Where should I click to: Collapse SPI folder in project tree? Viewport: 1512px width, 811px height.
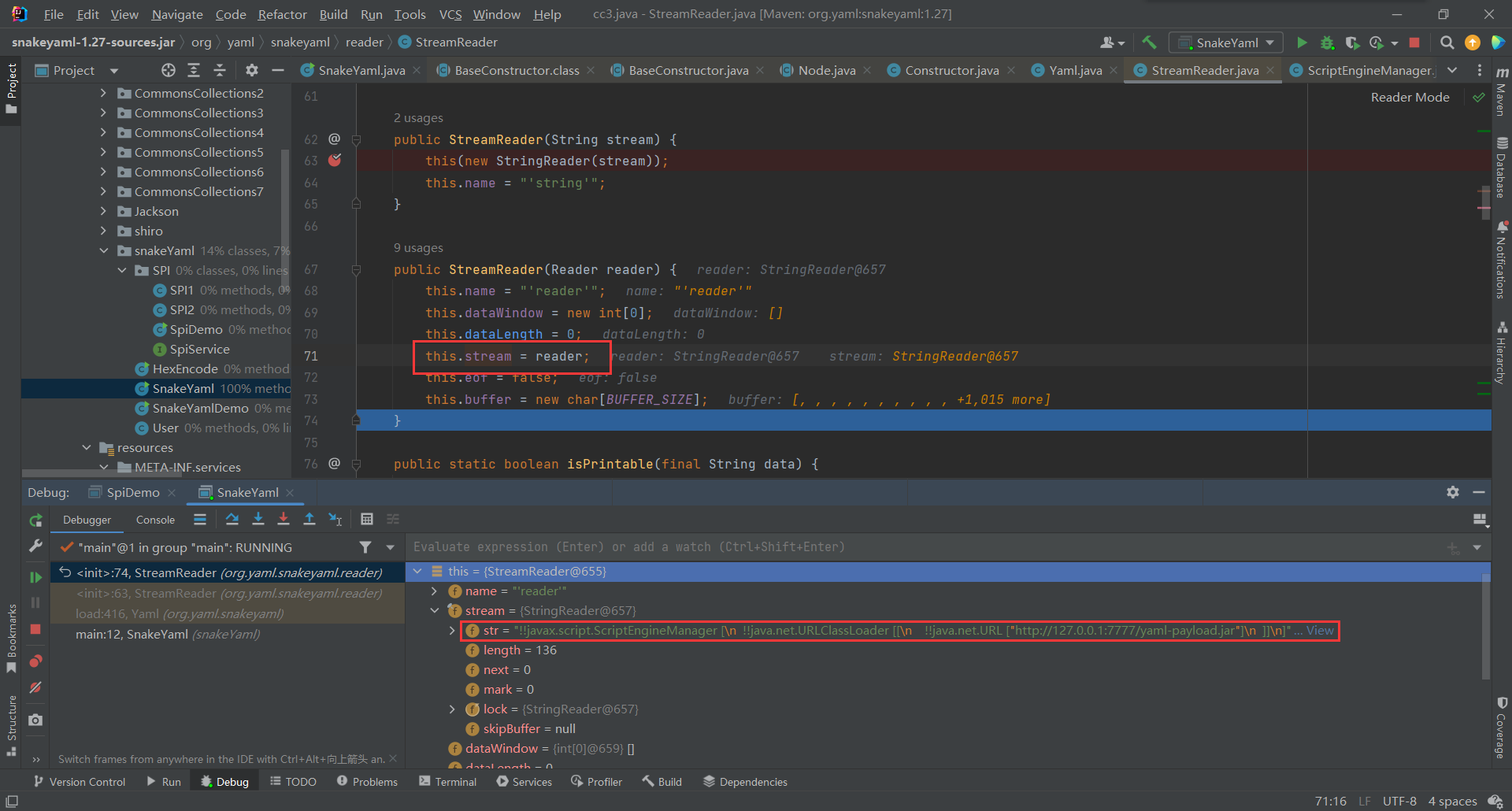[121, 270]
